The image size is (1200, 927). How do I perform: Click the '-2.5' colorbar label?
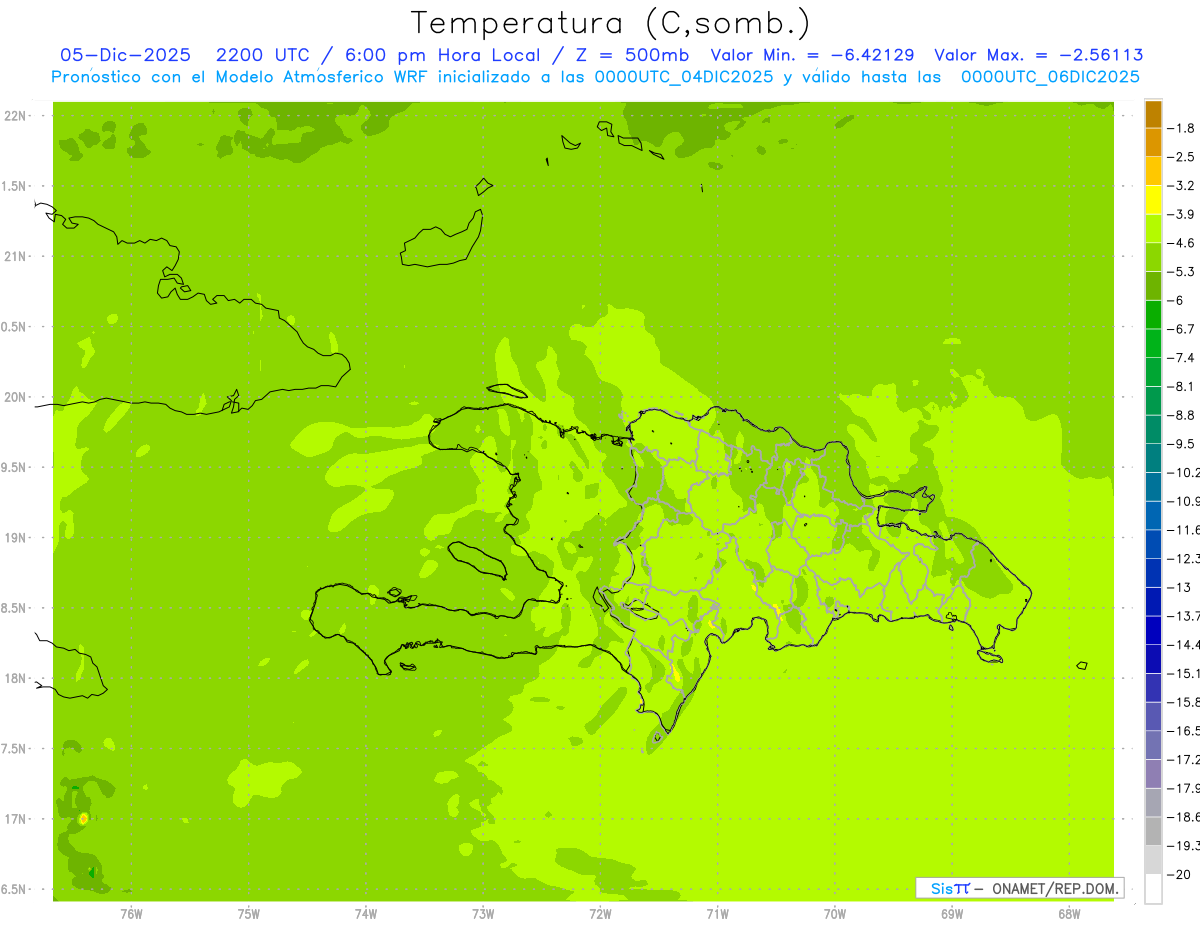1181,157
